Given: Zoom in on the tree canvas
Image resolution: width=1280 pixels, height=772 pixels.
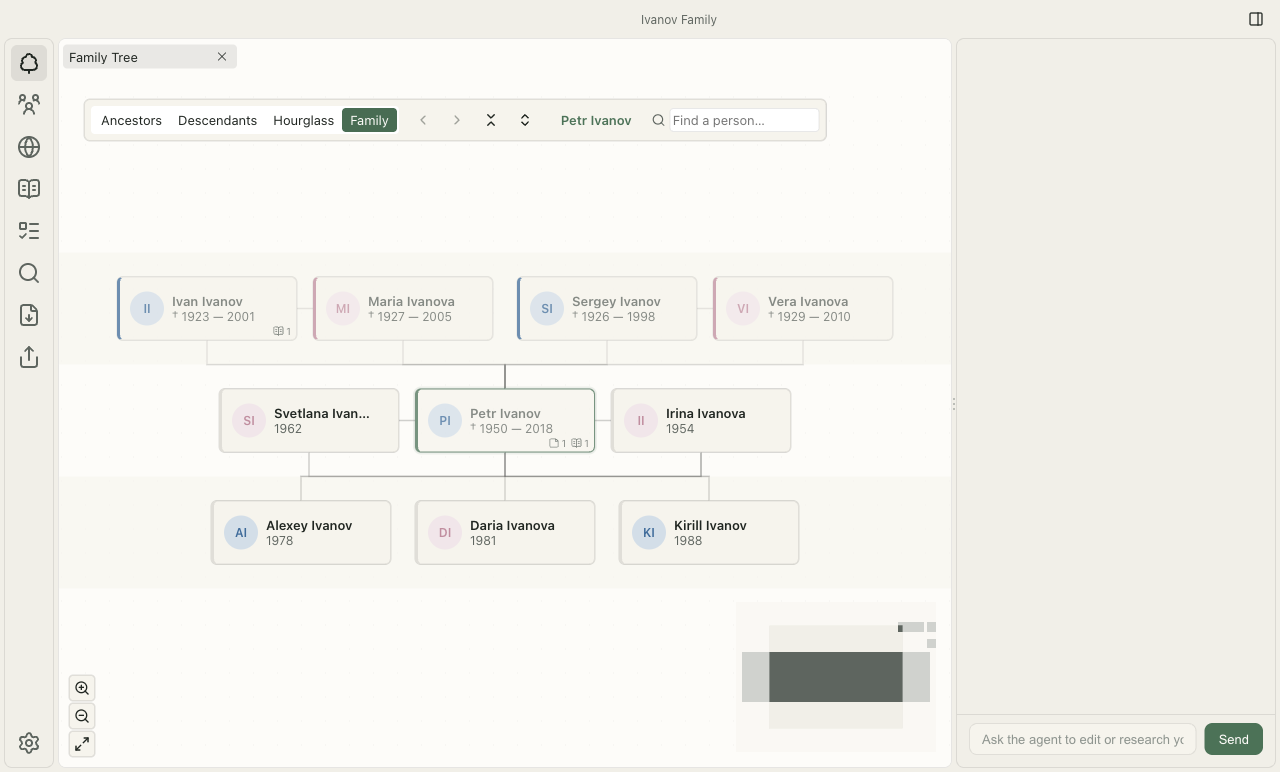Looking at the screenshot, I should point(82,688).
